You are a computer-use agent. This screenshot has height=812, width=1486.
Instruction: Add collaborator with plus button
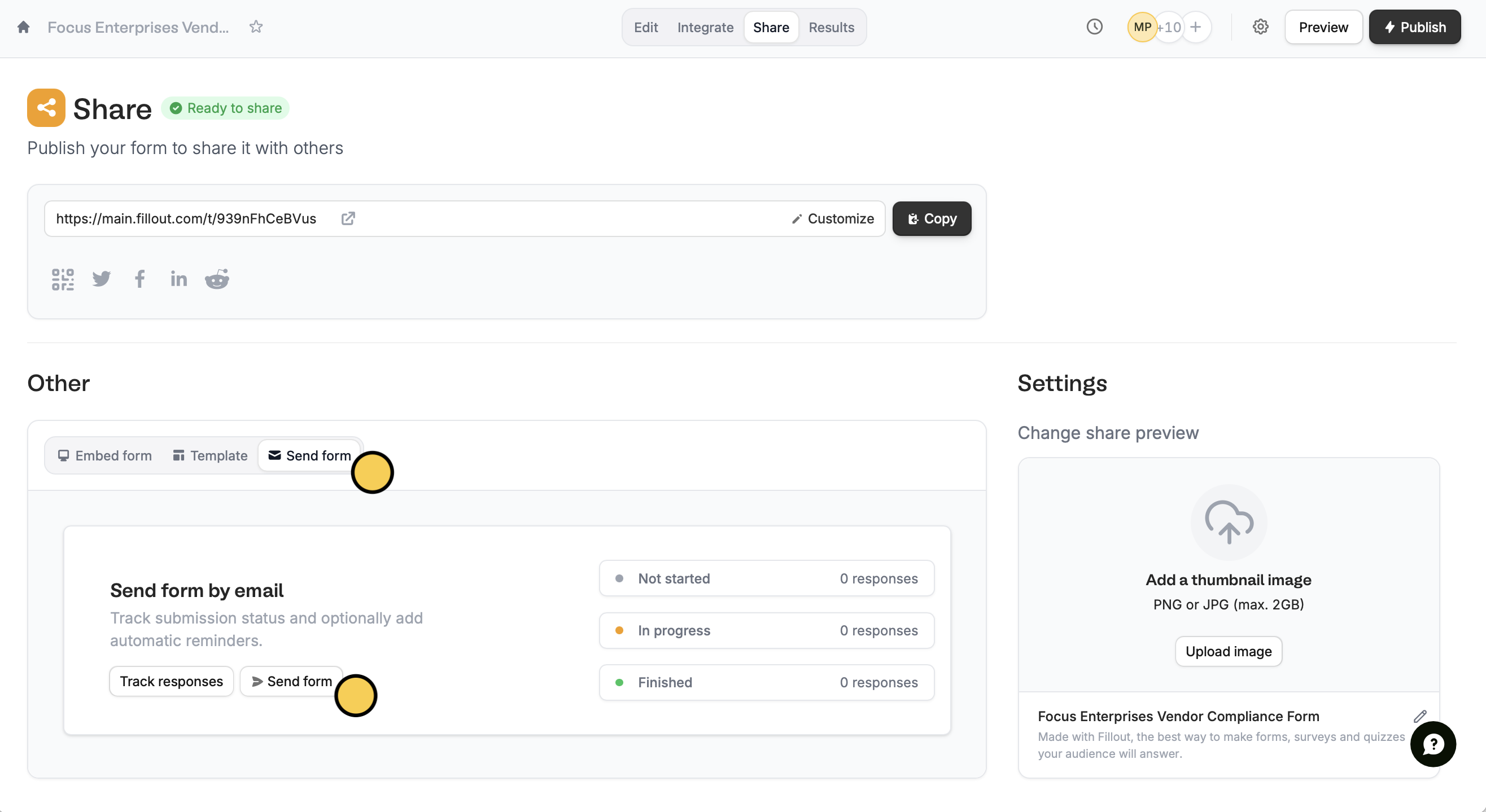1195,27
